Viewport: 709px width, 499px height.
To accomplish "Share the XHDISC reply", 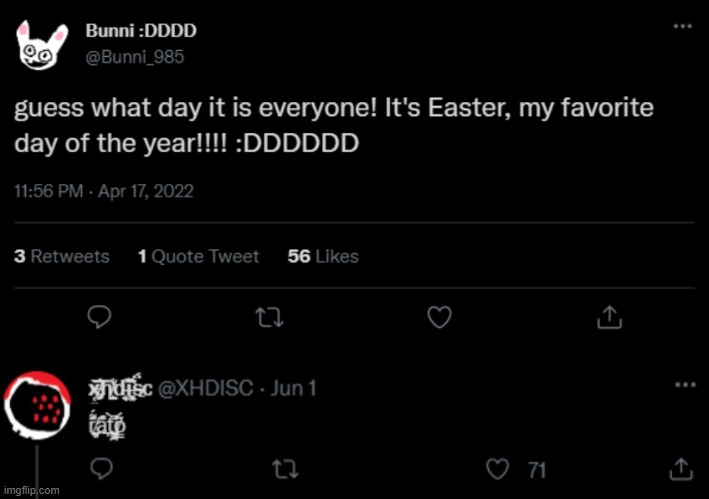I will (681, 468).
